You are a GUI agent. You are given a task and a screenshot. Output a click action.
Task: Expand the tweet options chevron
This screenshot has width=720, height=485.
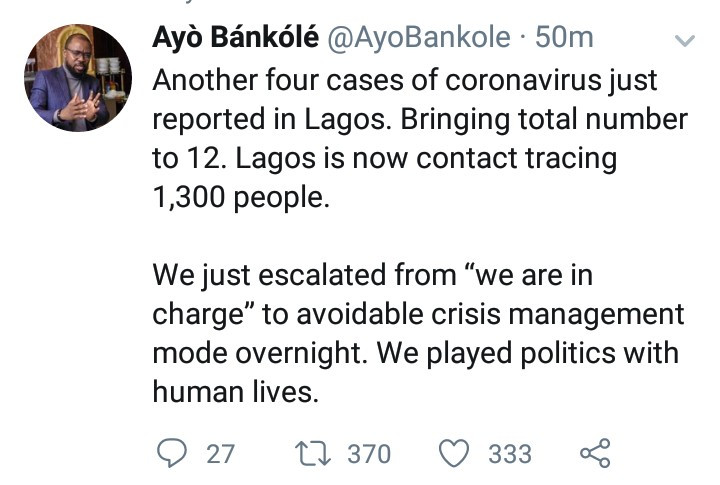[685, 41]
